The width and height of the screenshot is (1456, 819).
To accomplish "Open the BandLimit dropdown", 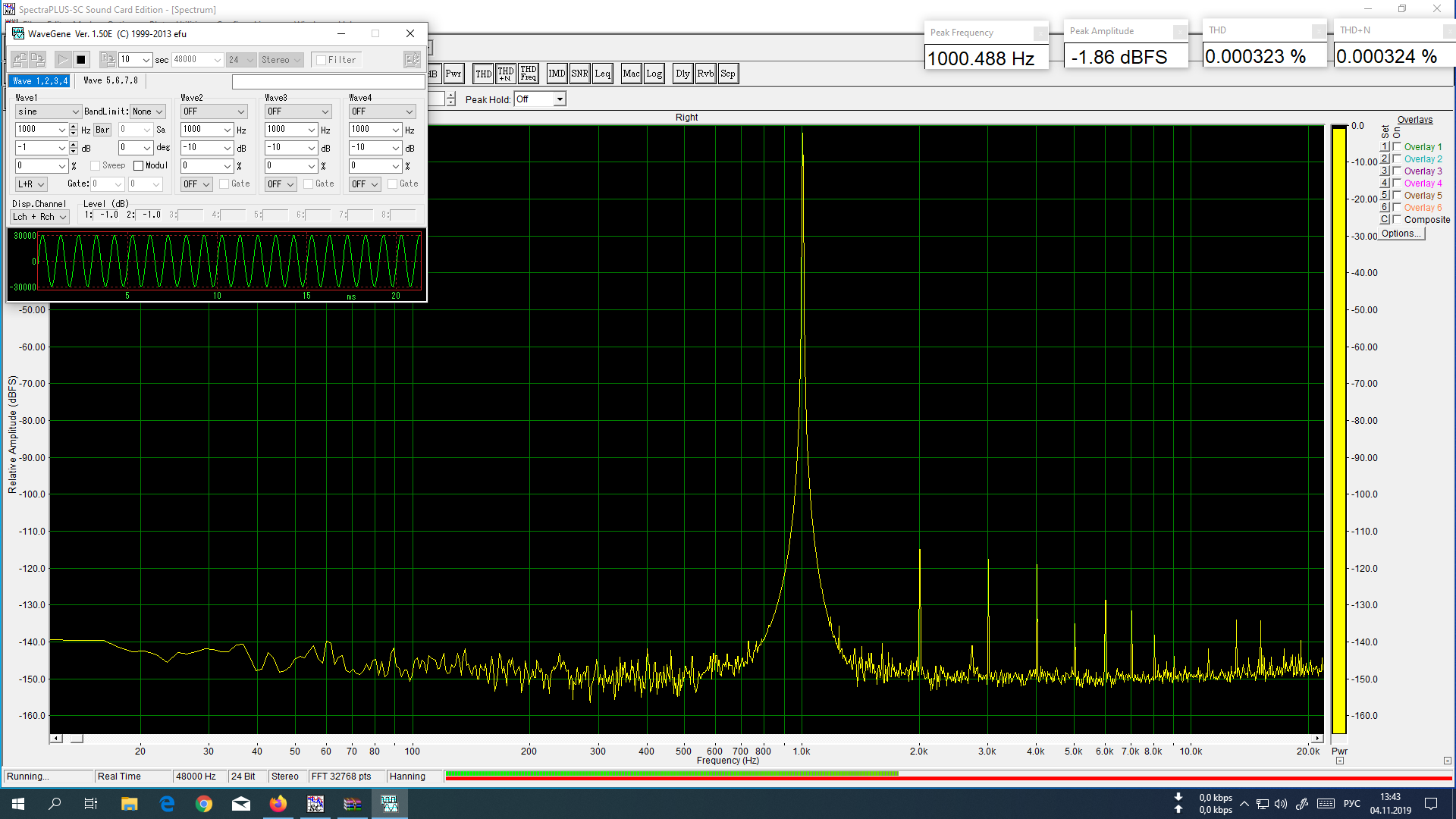I will pyautogui.click(x=148, y=111).
